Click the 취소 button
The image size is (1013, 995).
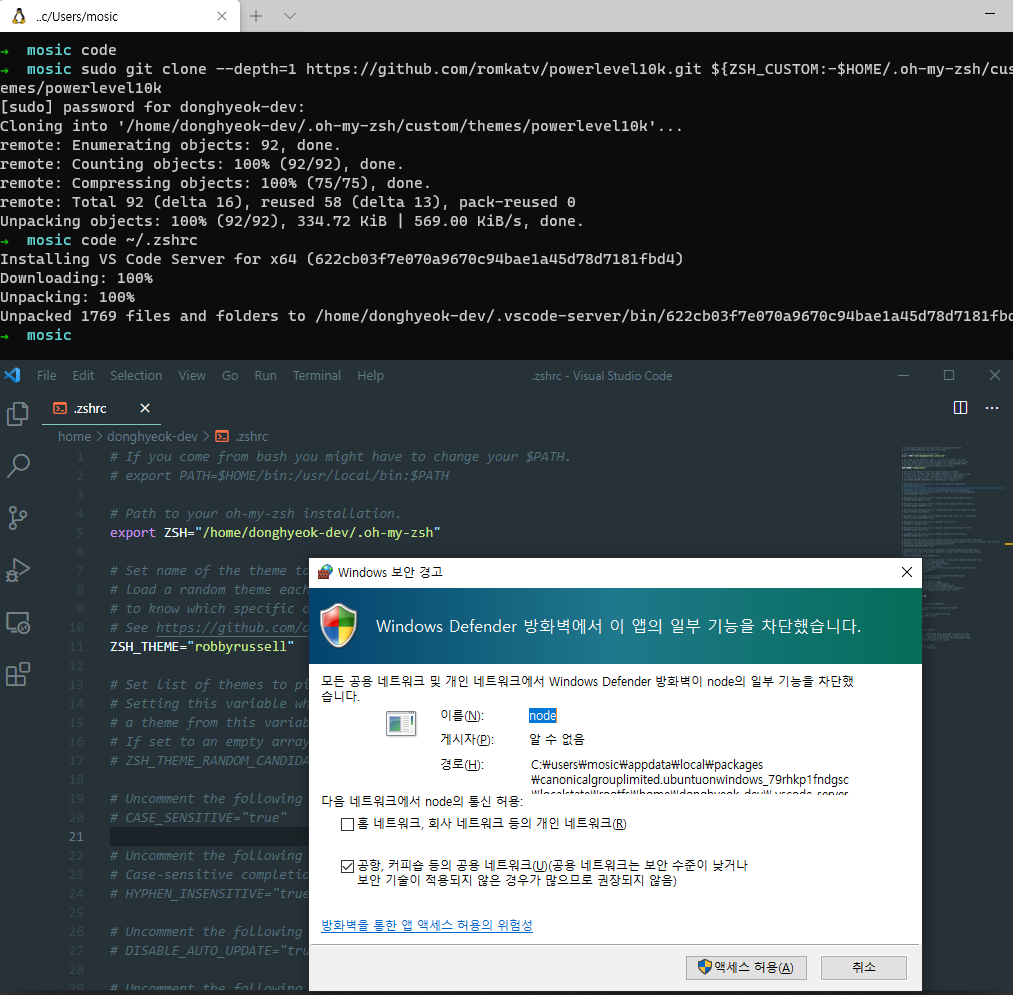coord(864,967)
